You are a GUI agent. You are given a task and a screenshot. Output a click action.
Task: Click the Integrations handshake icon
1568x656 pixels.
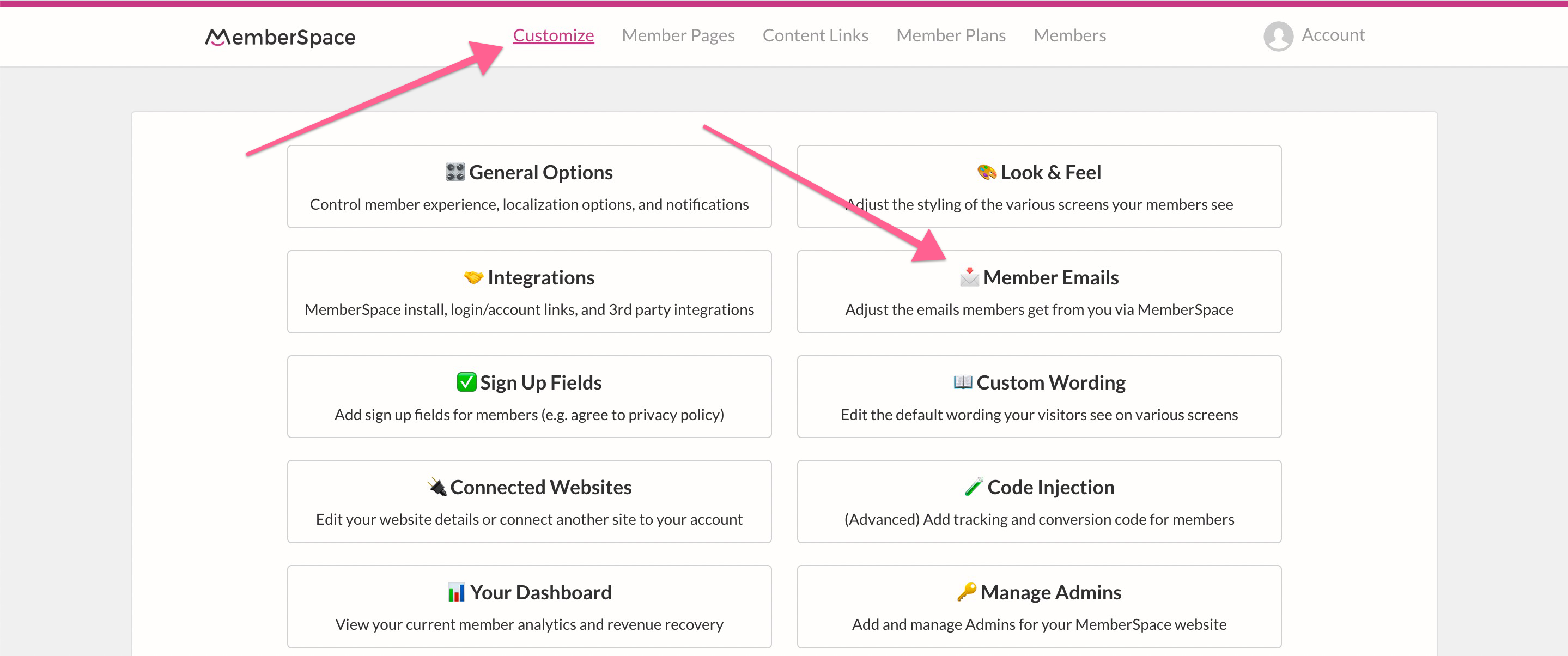click(473, 277)
